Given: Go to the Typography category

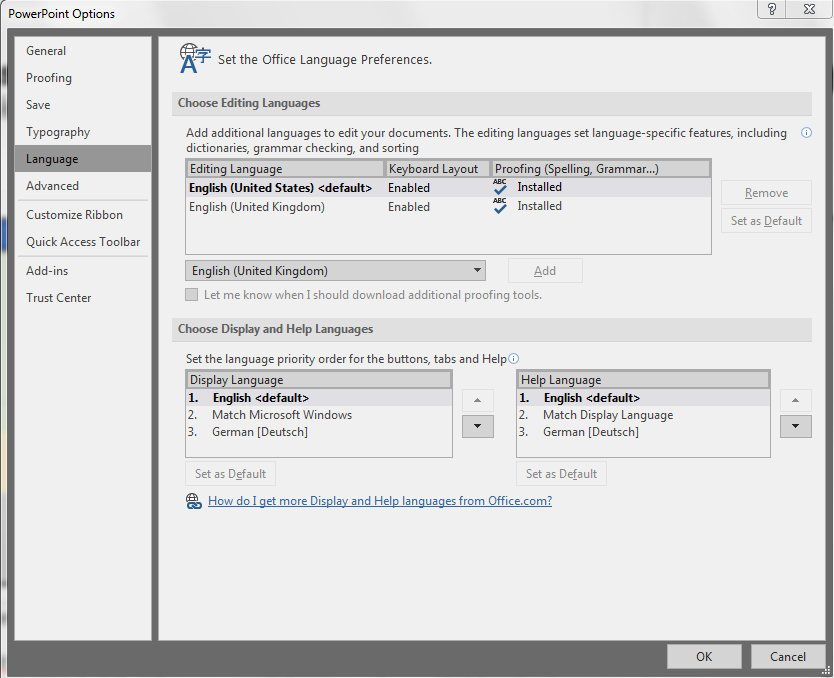Looking at the screenshot, I should point(83,132).
